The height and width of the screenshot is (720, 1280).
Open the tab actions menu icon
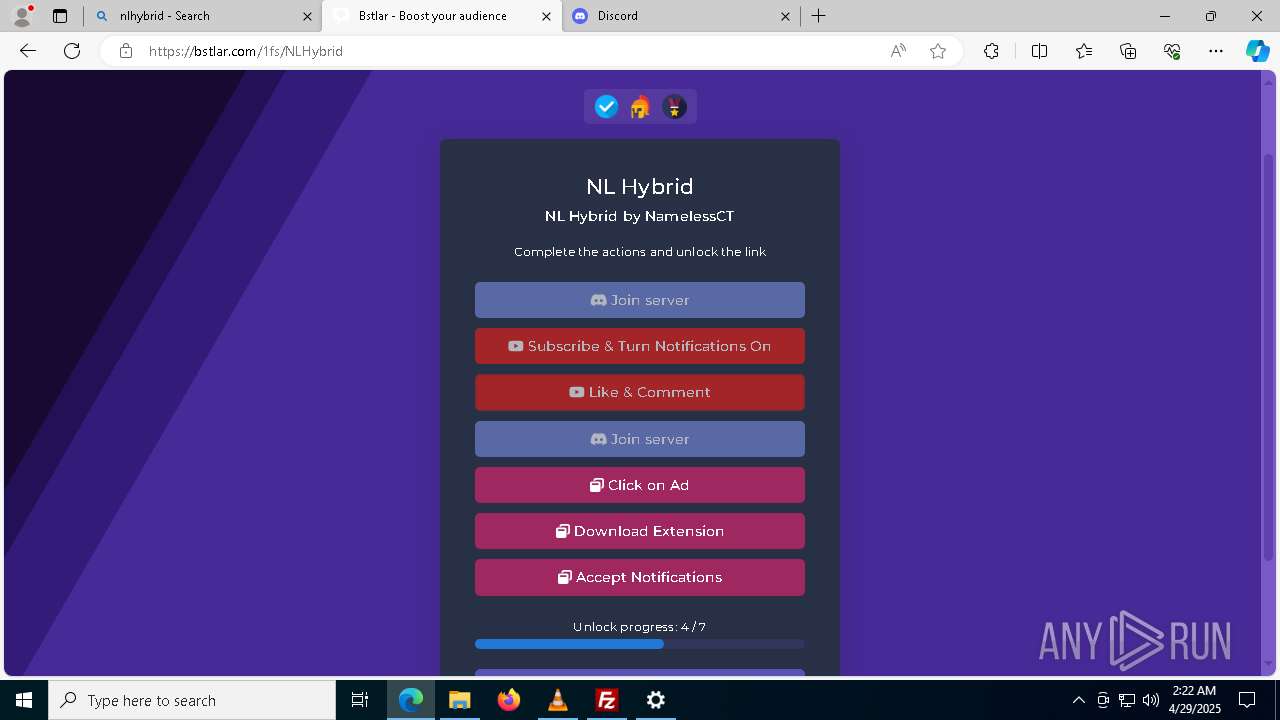click(60, 16)
